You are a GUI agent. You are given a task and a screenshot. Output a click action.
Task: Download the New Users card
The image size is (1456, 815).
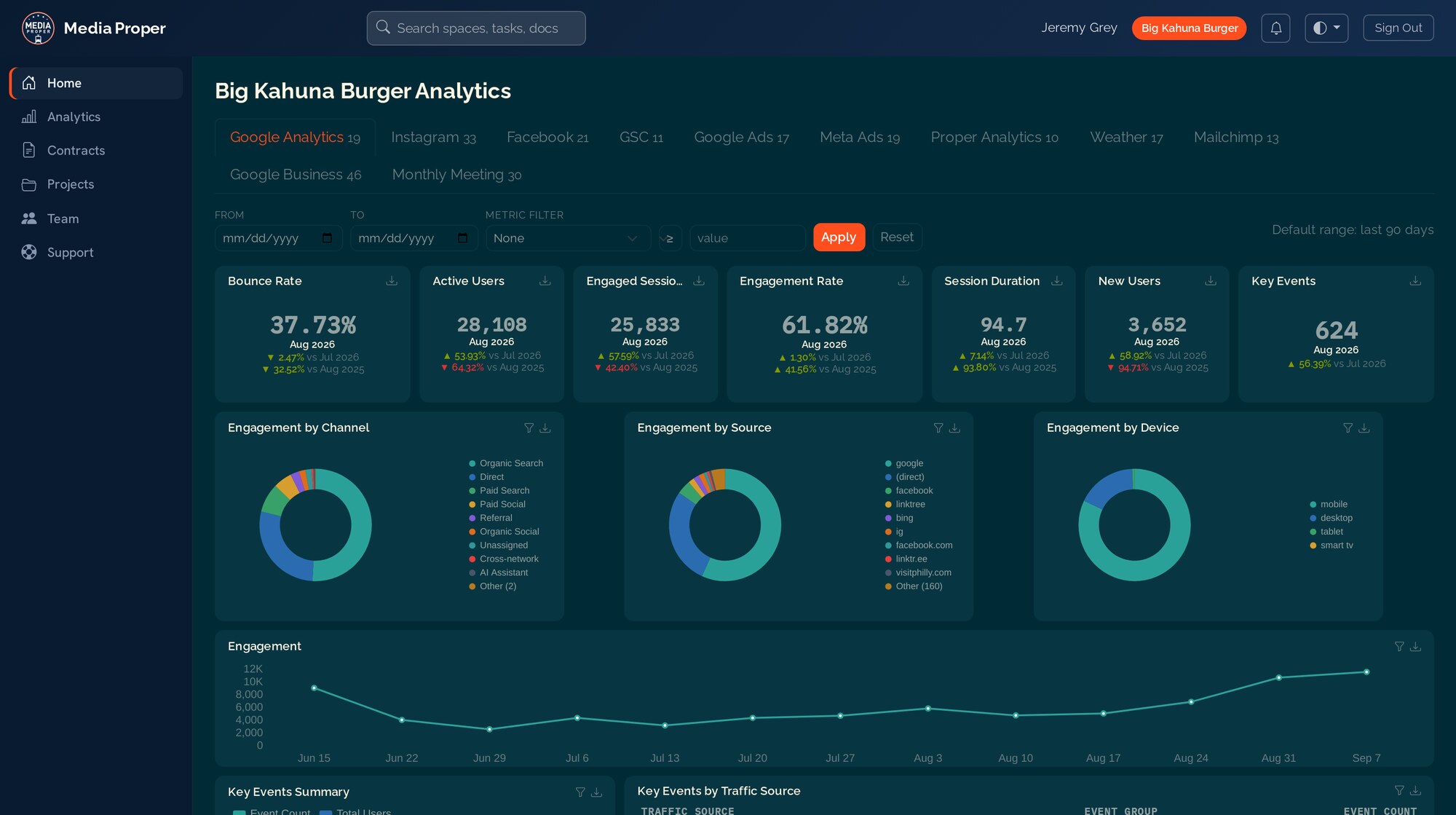coord(1211,281)
